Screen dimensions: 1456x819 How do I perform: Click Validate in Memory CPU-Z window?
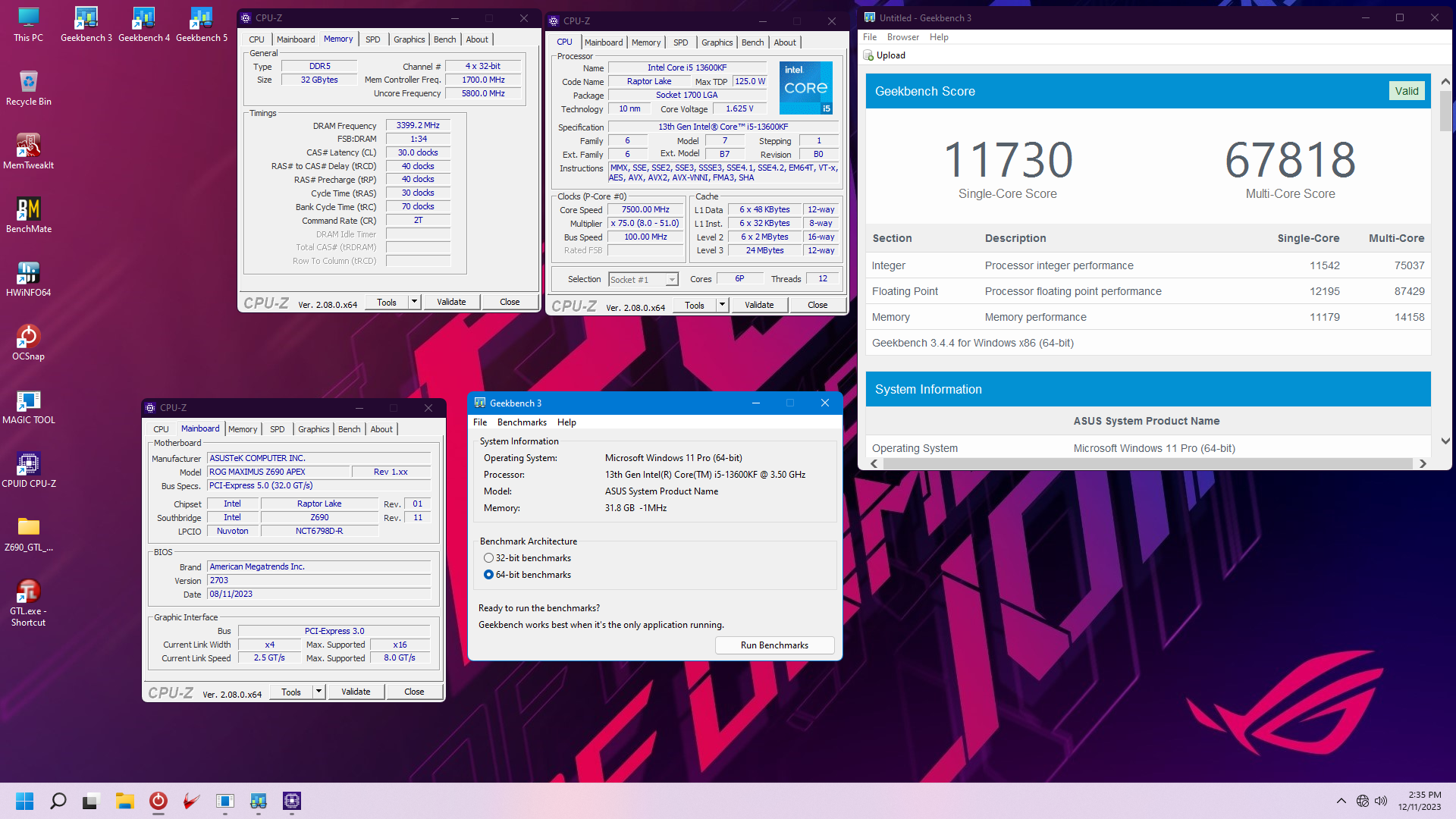pos(451,302)
